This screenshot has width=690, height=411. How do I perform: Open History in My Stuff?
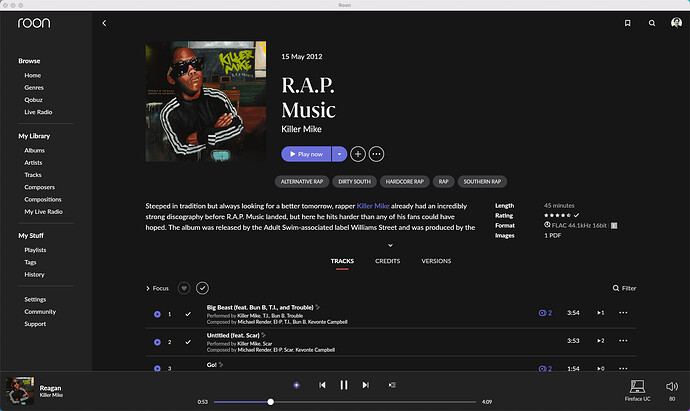[34, 275]
